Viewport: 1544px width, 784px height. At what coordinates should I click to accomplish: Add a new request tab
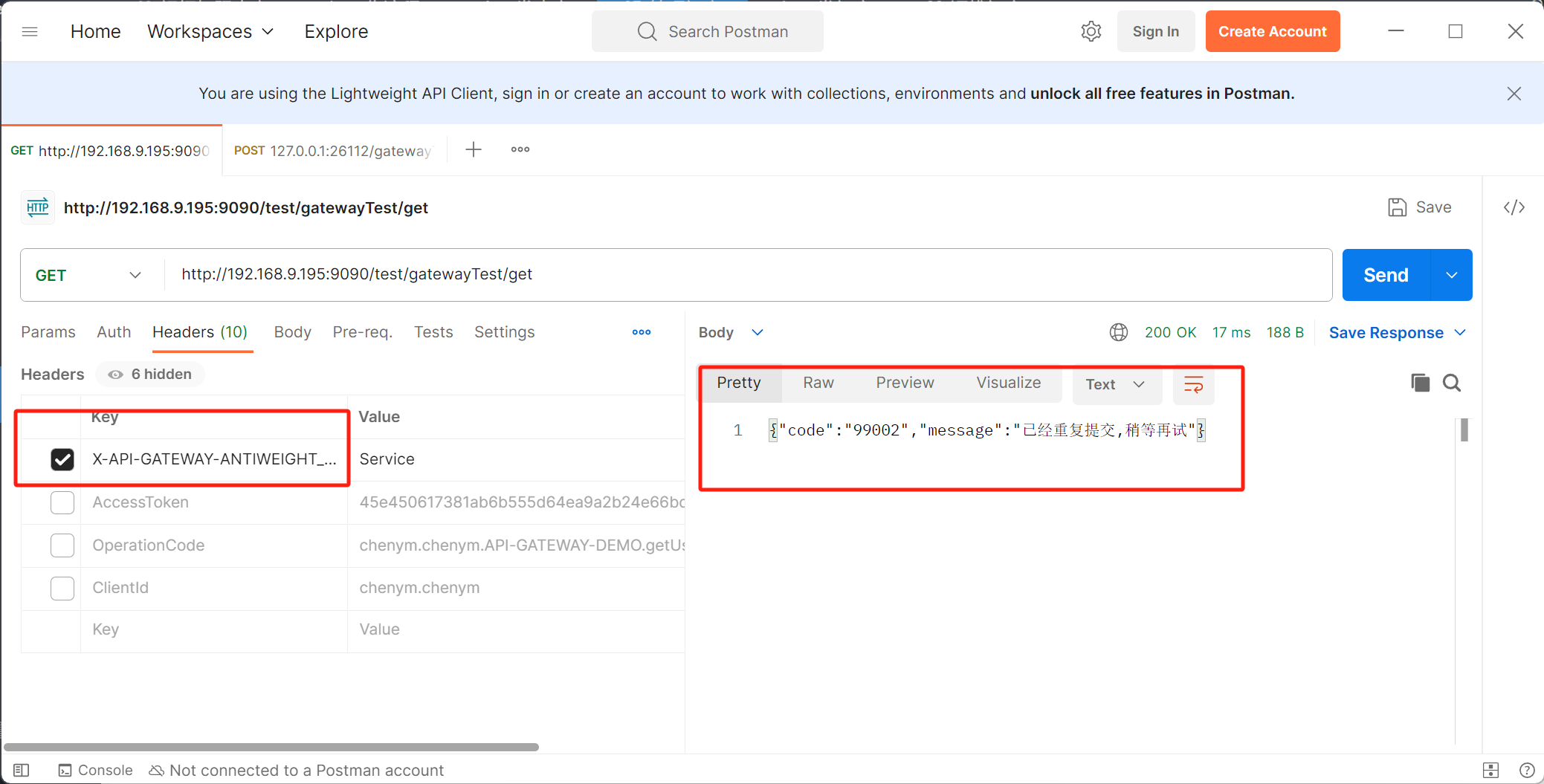tap(474, 150)
